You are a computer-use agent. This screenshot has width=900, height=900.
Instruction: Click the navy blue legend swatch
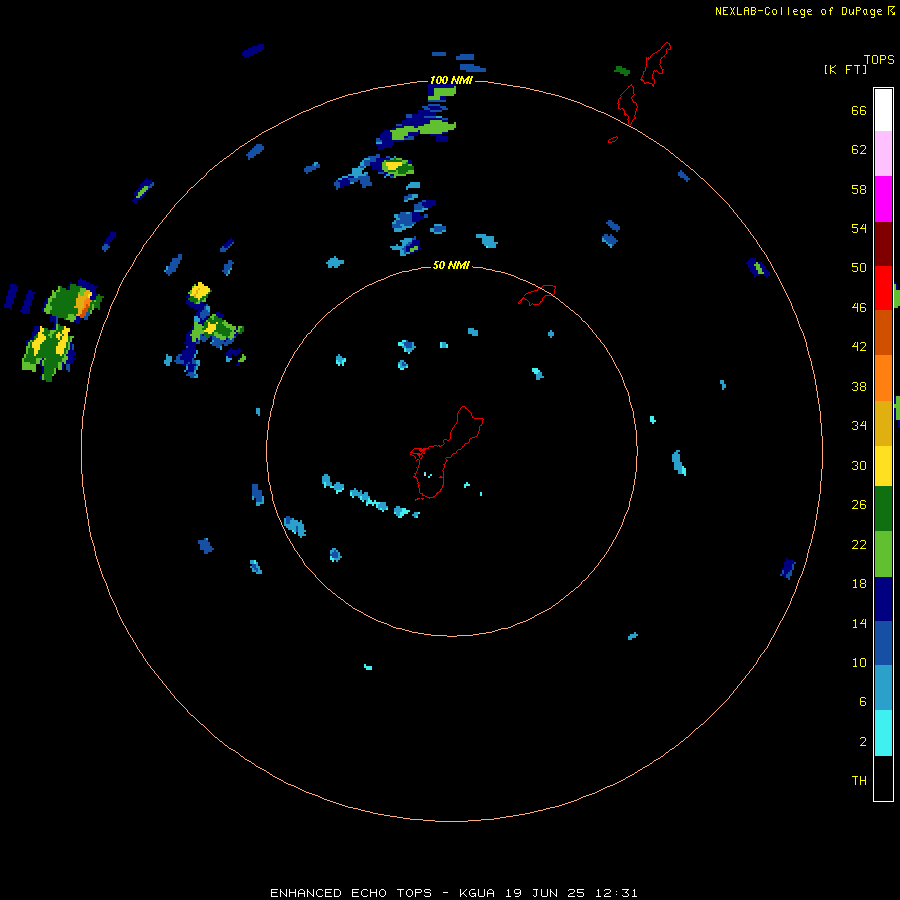click(883, 599)
